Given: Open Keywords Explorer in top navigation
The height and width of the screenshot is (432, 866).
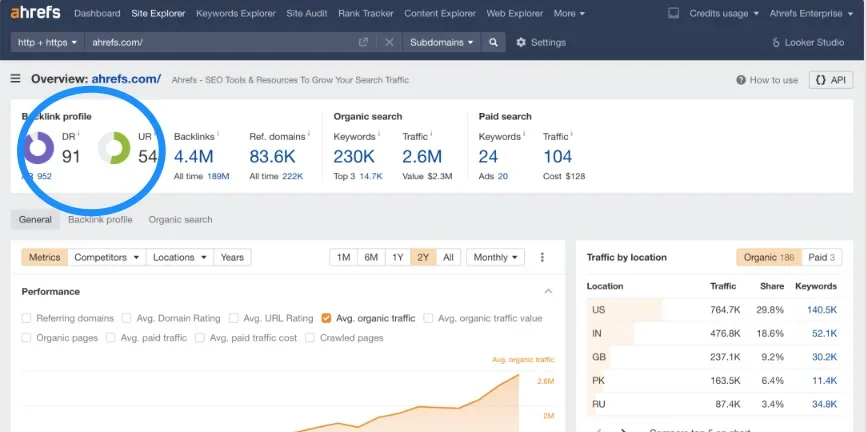Looking at the screenshot, I should click(236, 13).
